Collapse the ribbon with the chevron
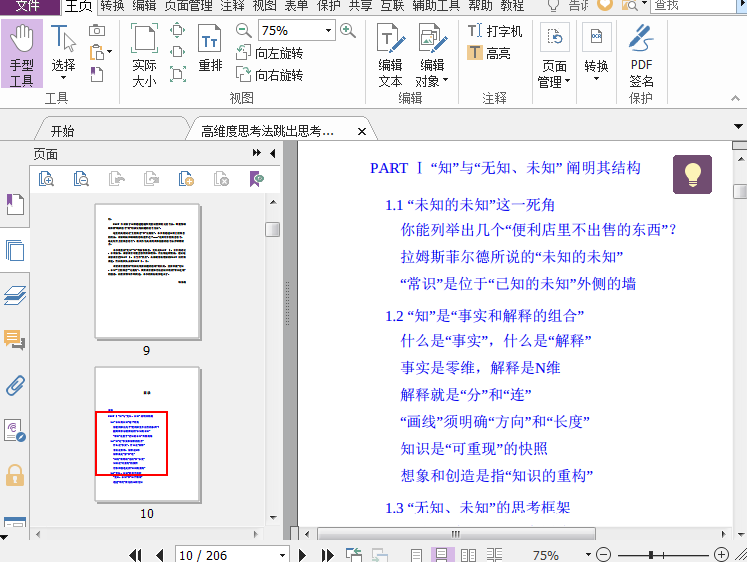Image resolution: width=747 pixels, height=562 pixels. click(x=735, y=98)
